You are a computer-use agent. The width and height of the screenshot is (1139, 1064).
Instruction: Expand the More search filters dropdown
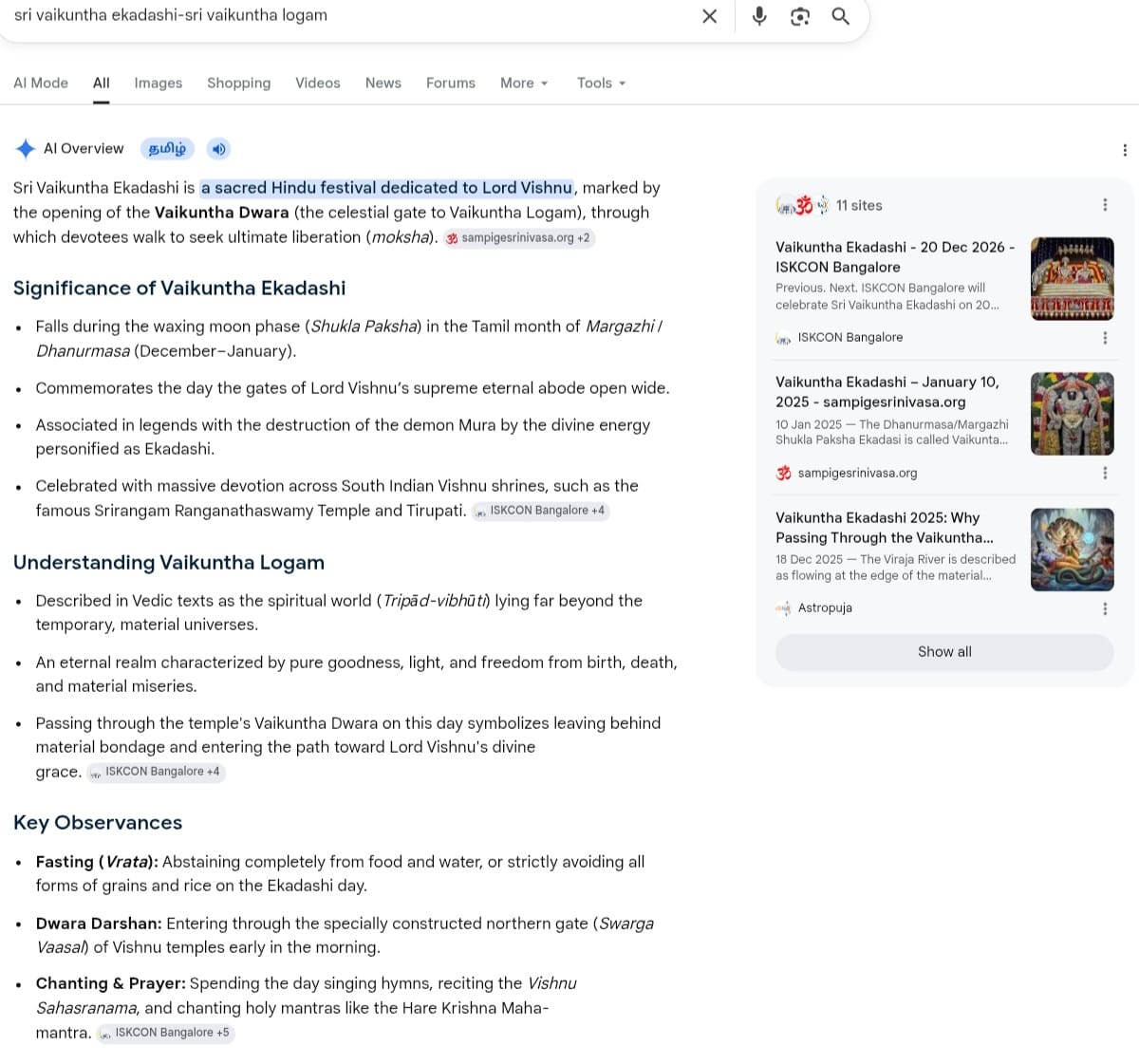524,84
